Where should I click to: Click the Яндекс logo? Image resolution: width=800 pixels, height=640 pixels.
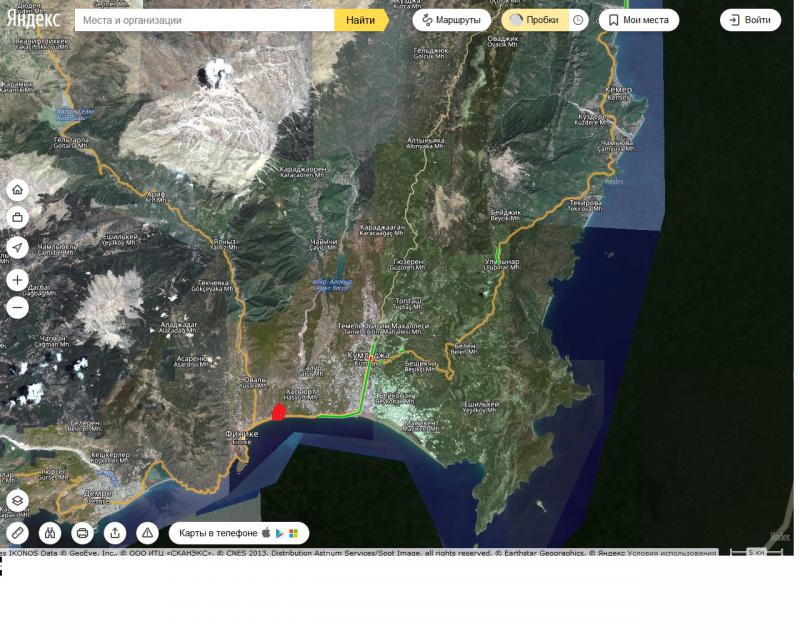click(36, 20)
